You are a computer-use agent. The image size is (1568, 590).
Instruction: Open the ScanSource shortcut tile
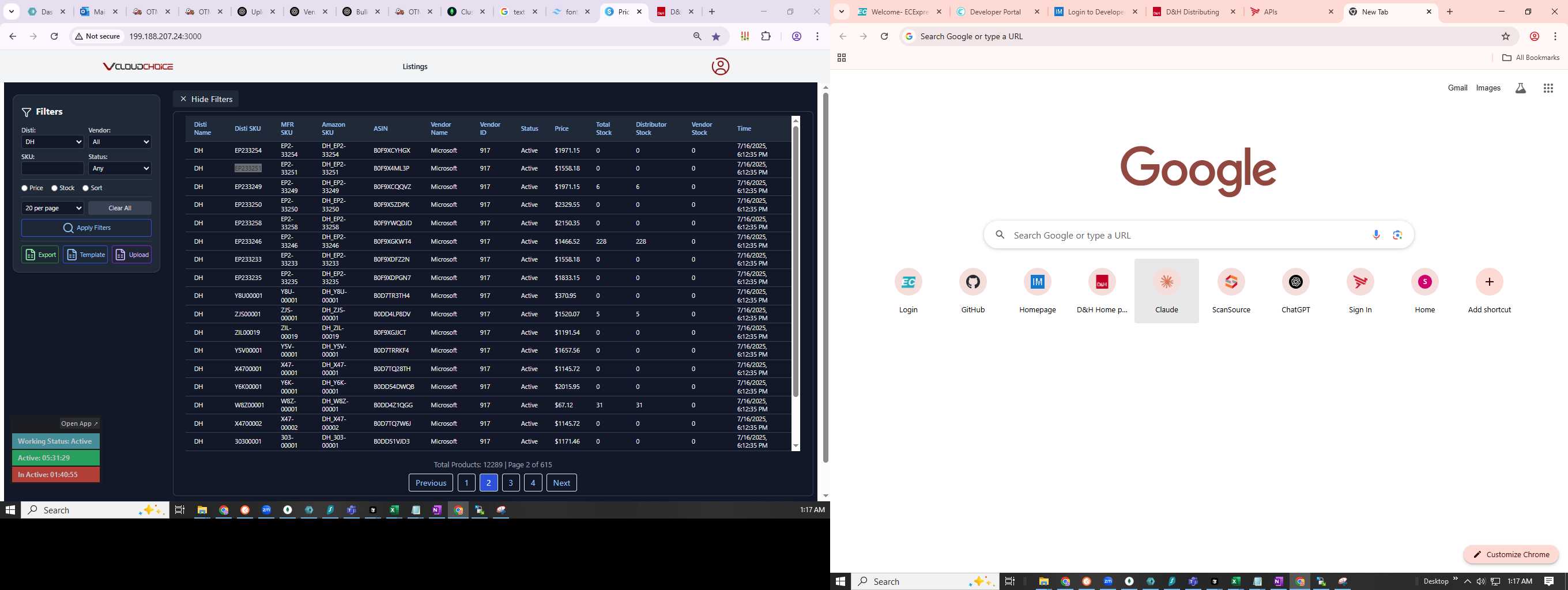[1231, 291]
